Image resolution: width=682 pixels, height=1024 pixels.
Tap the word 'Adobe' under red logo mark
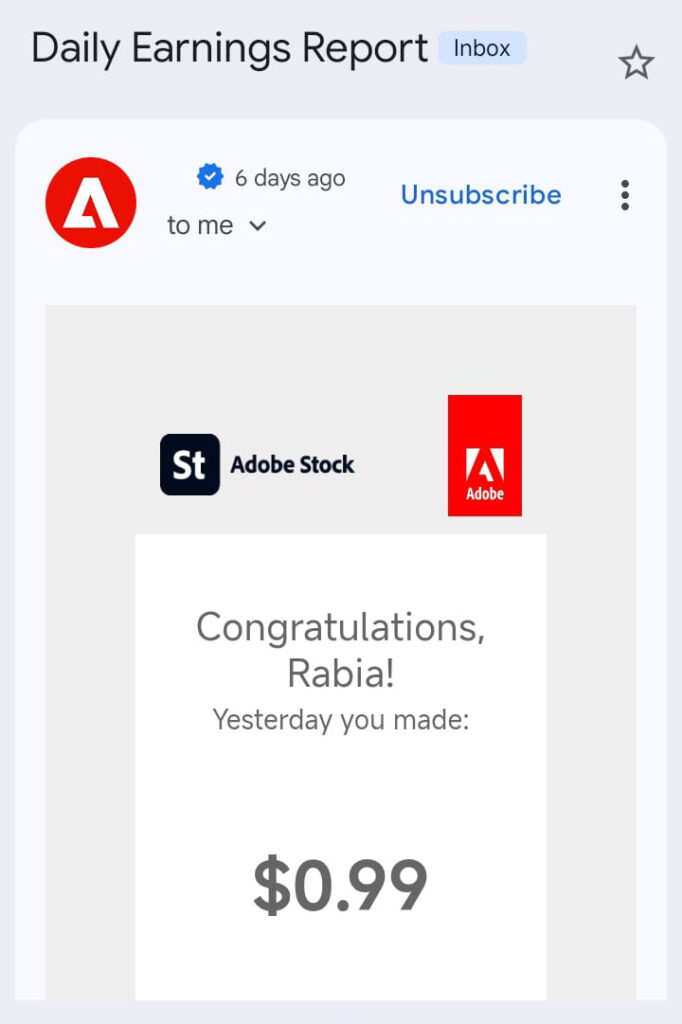tap(485, 494)
